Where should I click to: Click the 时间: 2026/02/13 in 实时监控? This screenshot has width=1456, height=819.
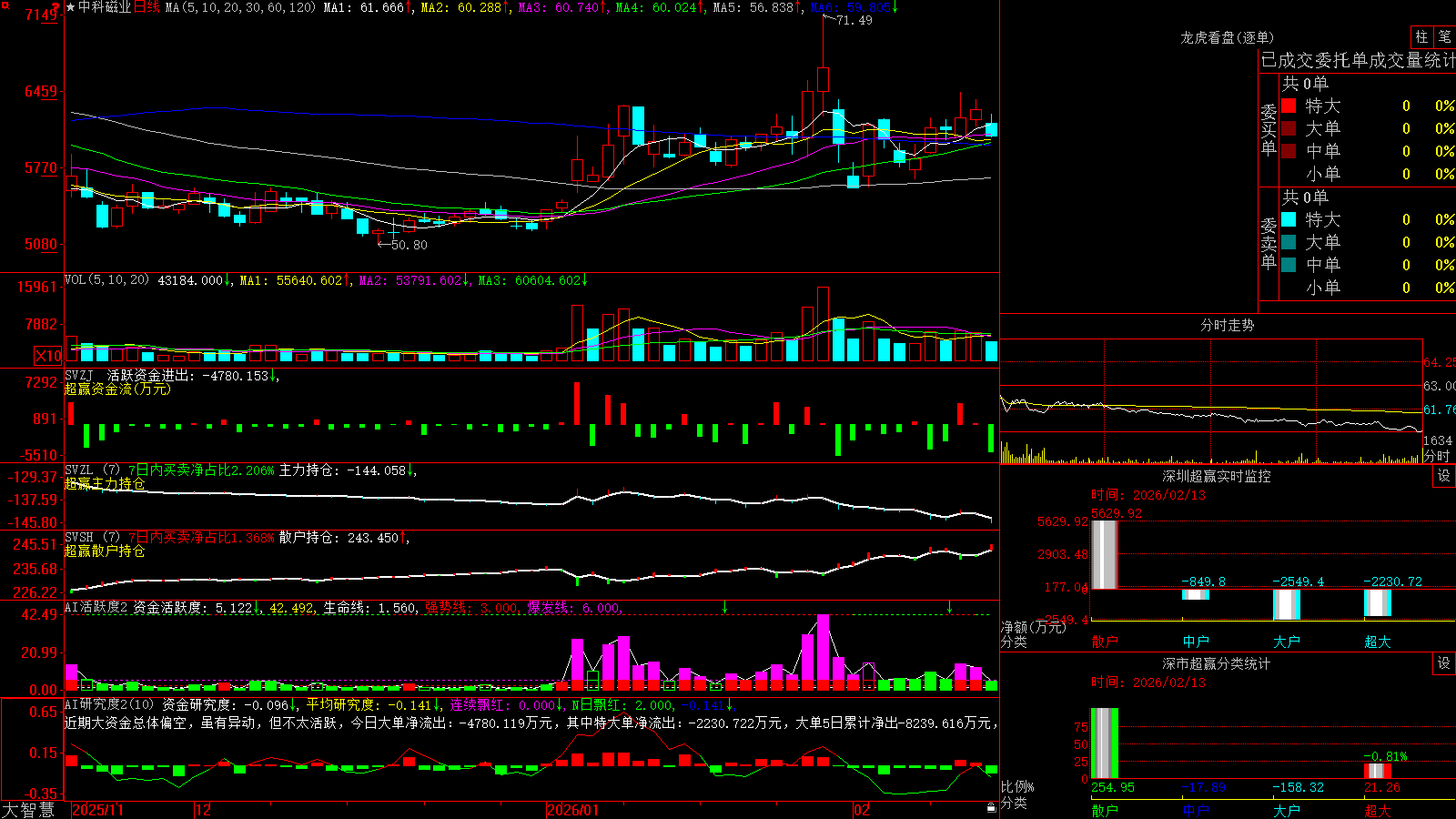tap(1148, 495)
